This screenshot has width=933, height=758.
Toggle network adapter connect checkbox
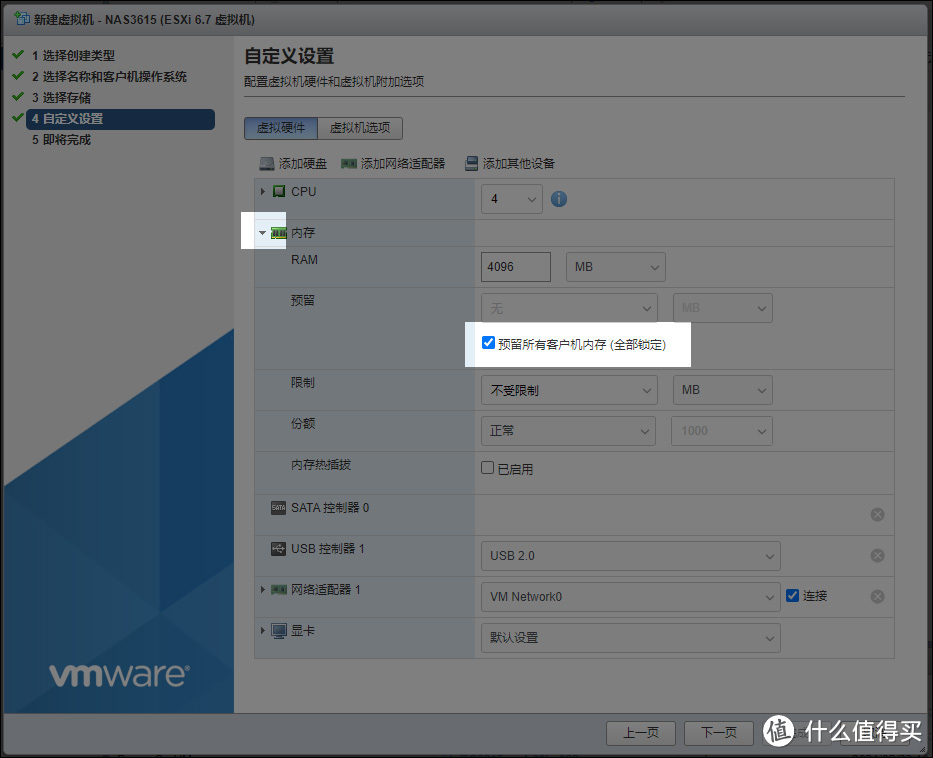coord(793,596)
